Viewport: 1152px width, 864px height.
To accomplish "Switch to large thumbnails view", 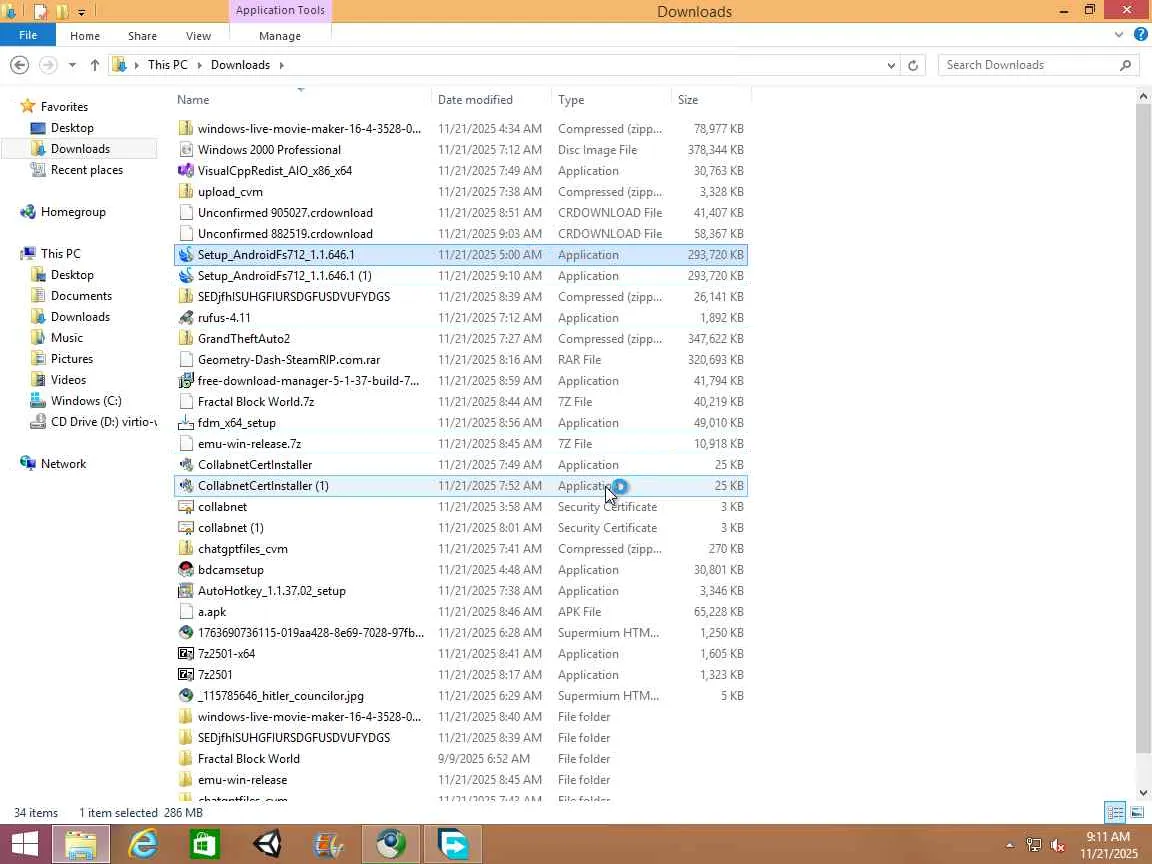I will tap(1137, 813).
